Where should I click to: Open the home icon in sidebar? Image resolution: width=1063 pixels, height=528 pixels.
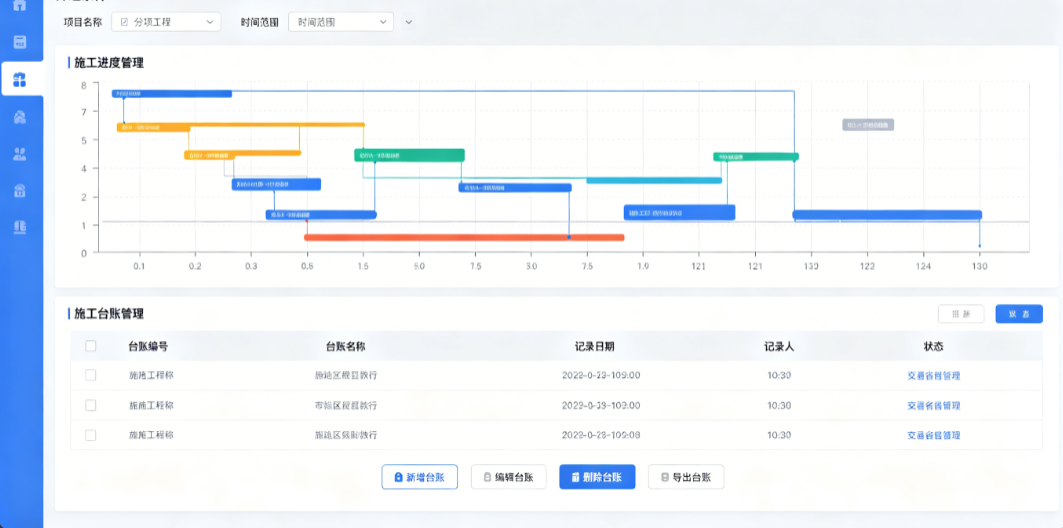pyautogui.click(x=20, y=5)
